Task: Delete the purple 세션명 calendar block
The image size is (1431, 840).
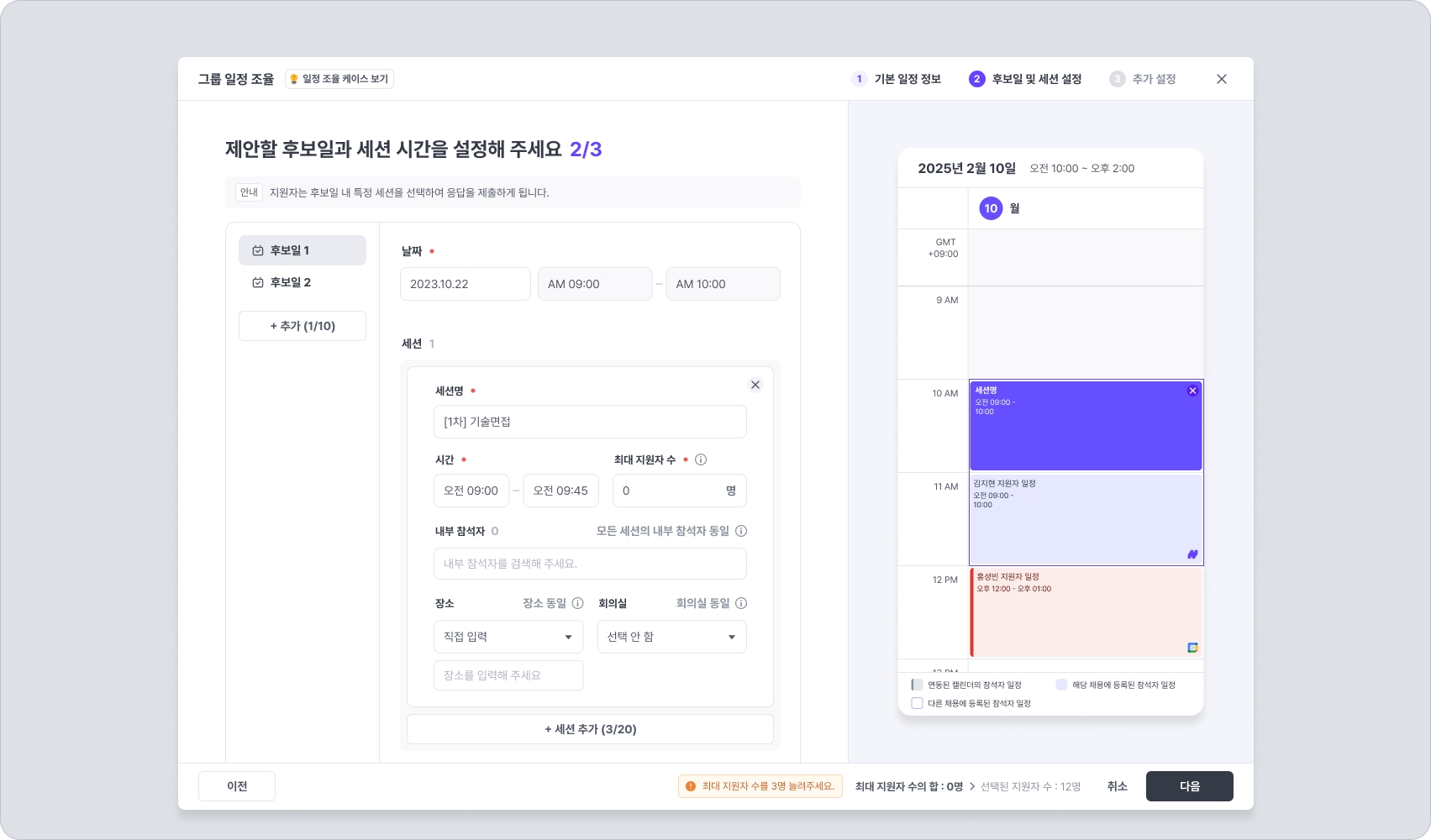Action: pyautogui.click(x=1192, y=391)
